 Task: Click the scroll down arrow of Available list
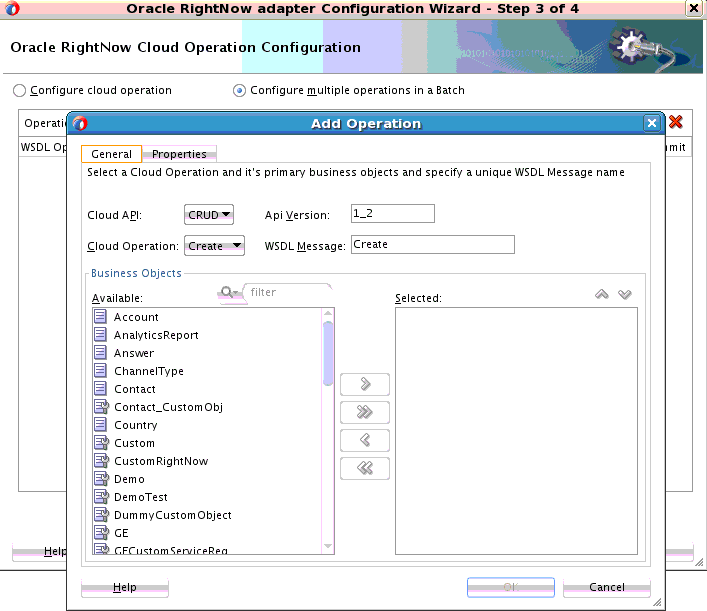click(x=328, y=547)
